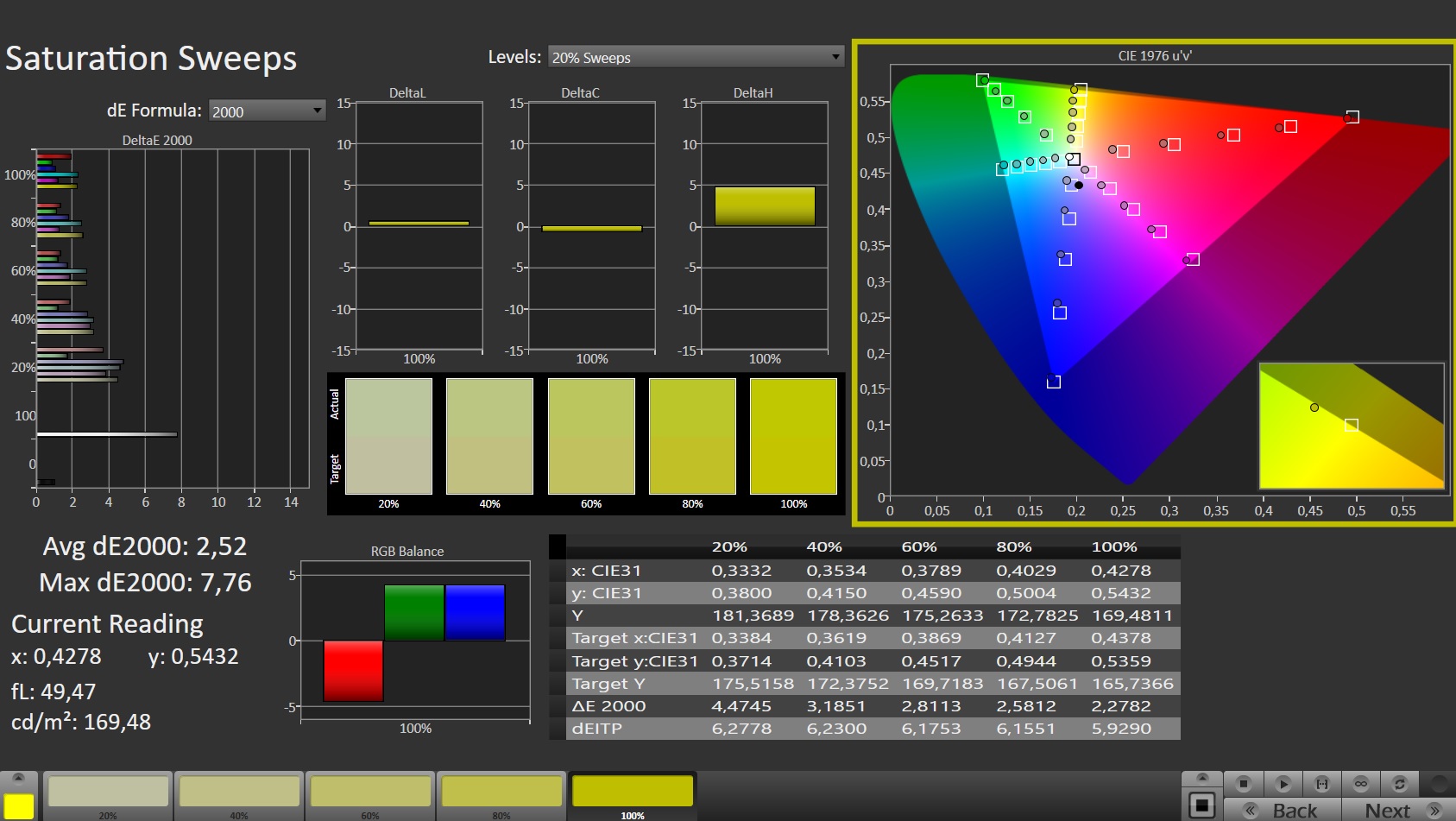This screenshot has width=1456, height=821.
Task: Open the dE Formula 2000 dropdown
Action: click(x=267, y=111)
